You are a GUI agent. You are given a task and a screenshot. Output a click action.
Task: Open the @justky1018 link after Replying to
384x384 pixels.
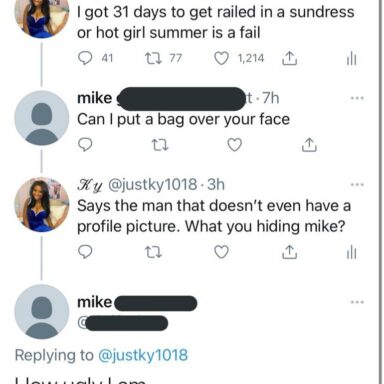click(143, 355)
